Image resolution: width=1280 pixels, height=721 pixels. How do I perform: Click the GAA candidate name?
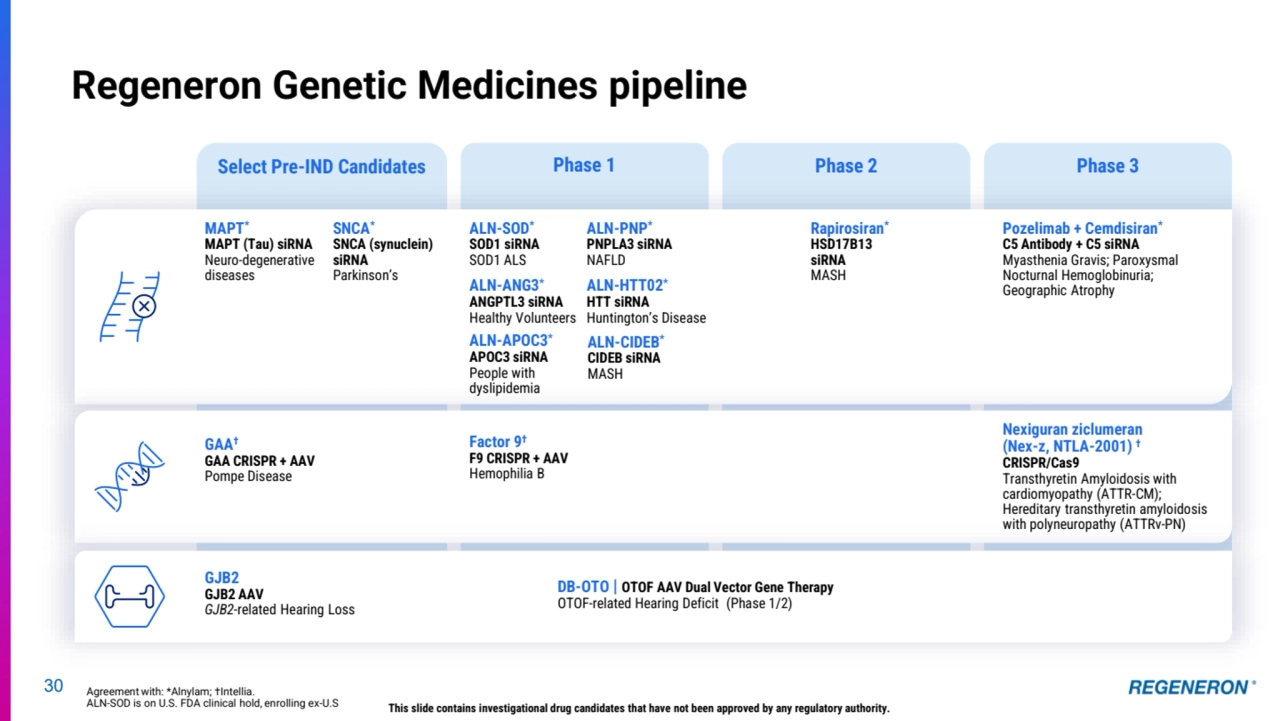pos(222,445)
